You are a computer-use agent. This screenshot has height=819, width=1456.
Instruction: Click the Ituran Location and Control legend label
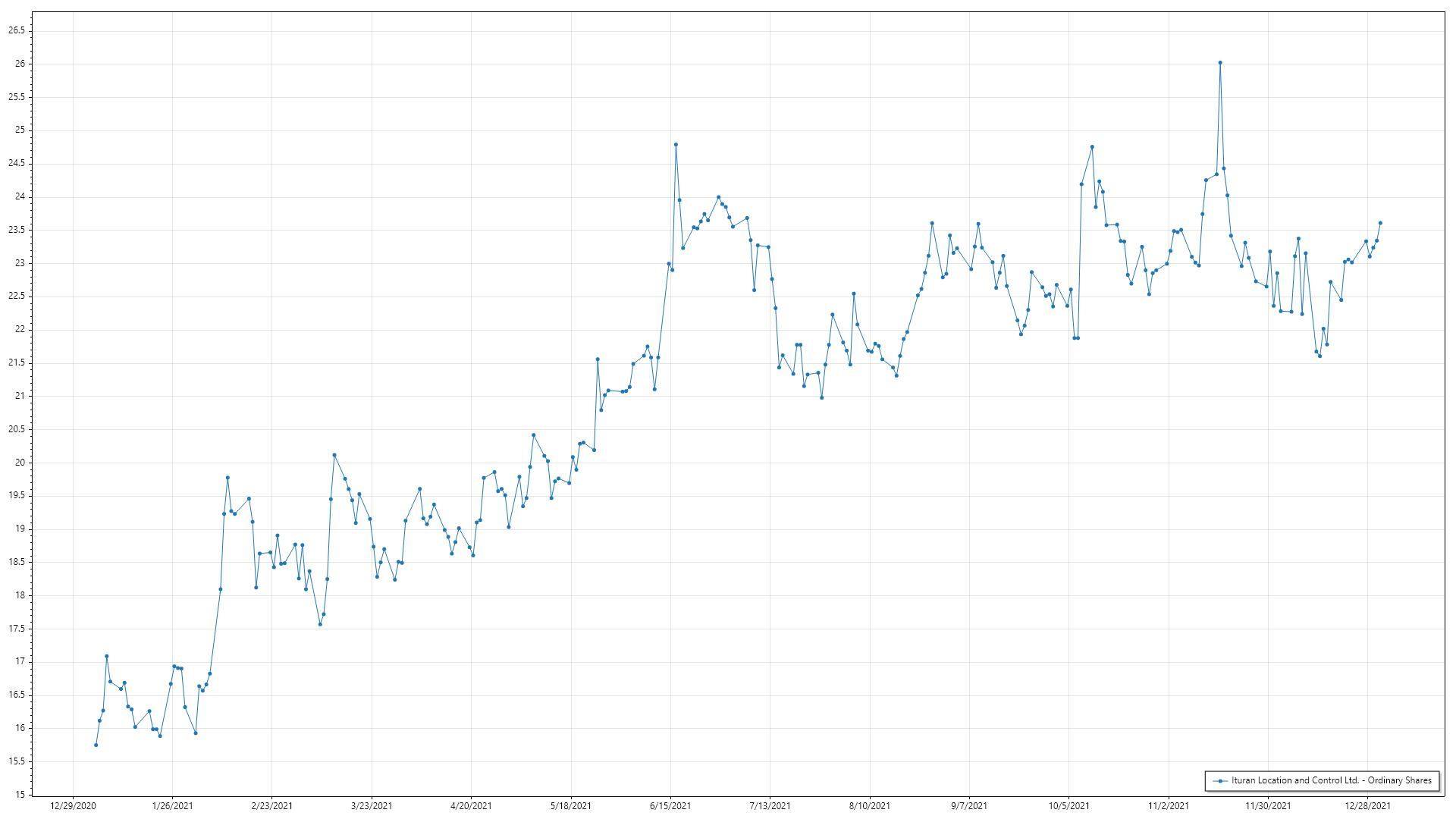click(x=1331, y=780)
